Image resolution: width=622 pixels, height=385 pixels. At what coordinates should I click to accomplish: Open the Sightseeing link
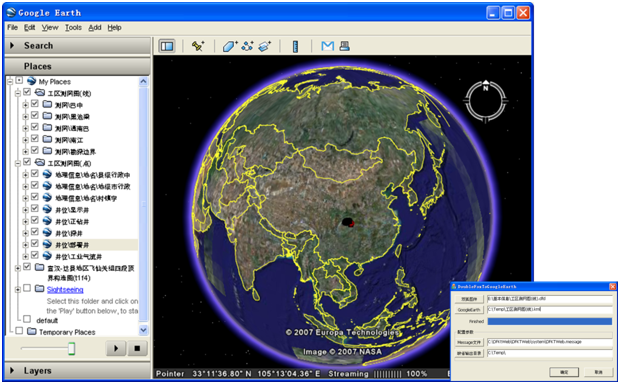[65, 289]
